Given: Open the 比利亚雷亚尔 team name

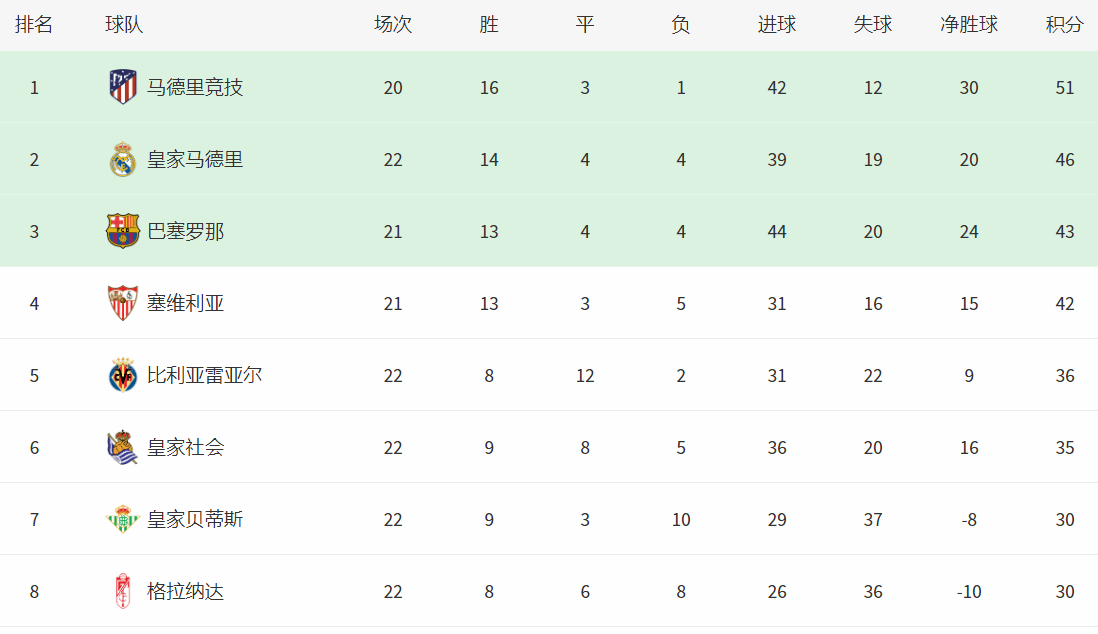Looking at the screenshot, I should 204,375.
